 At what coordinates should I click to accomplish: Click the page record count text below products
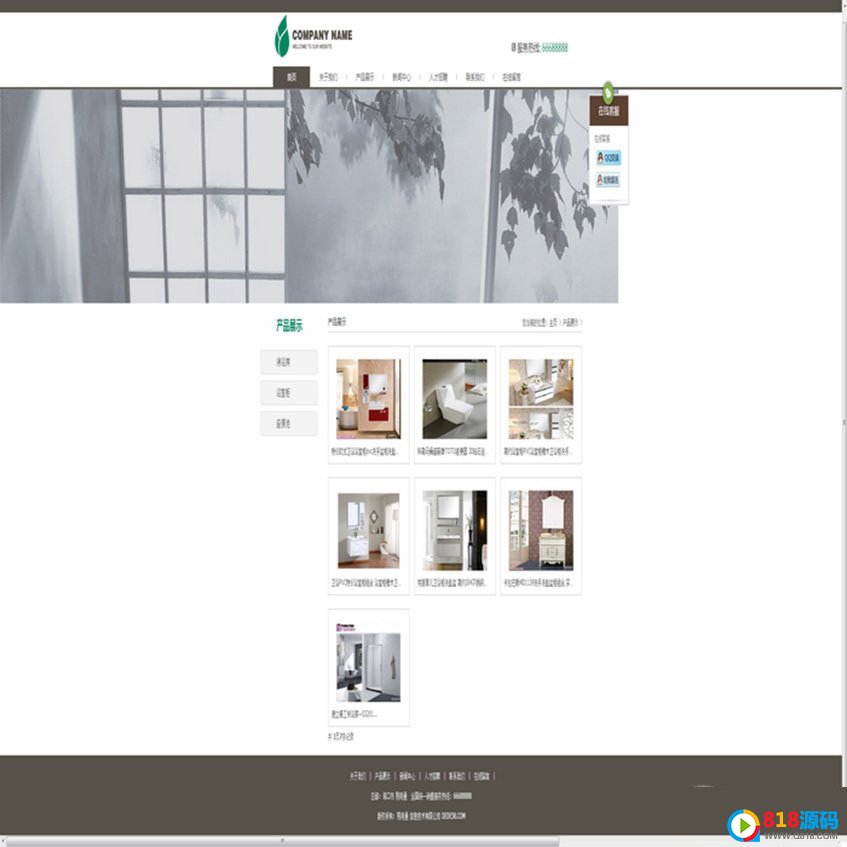coord(341,737)
